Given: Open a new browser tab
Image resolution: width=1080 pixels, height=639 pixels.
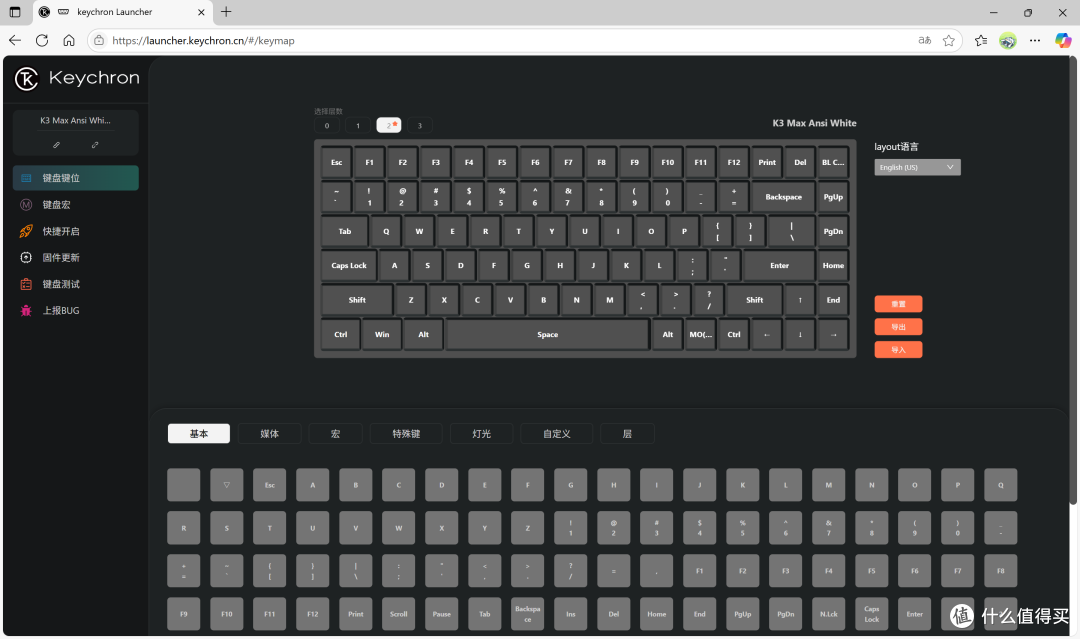Looking at the screenshot, I should 226,12.
